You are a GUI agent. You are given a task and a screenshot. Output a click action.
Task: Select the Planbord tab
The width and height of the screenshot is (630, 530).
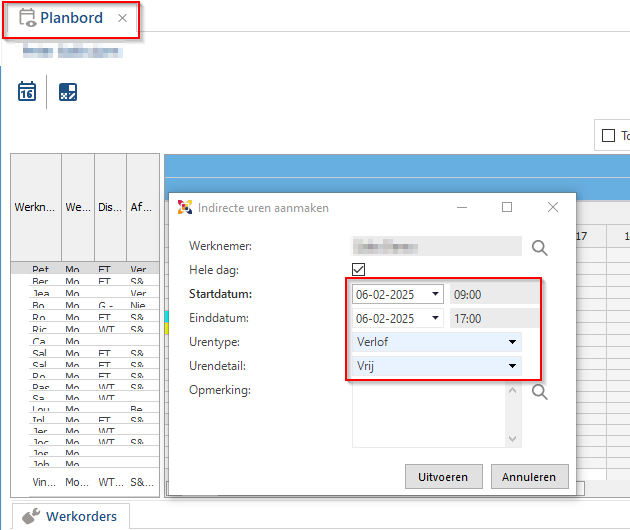pyautogui.click(x=71, y=18)
